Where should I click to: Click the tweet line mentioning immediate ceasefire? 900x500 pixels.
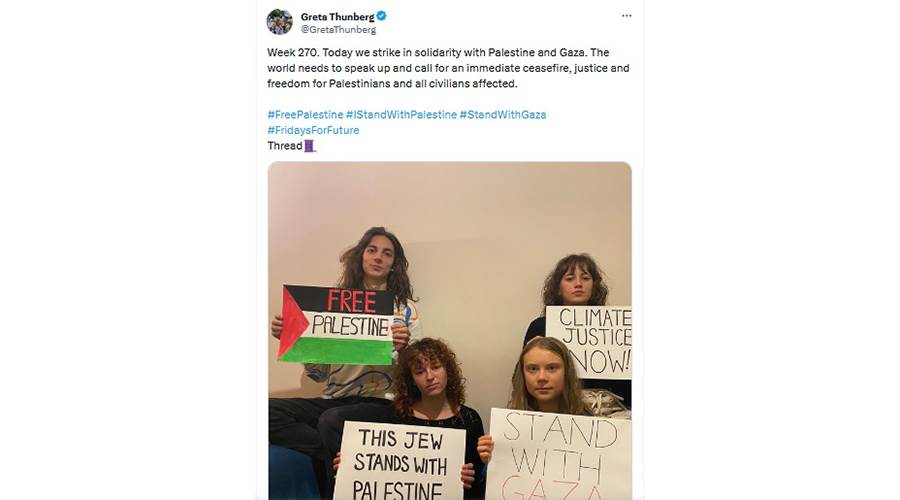tap(448, 68)
